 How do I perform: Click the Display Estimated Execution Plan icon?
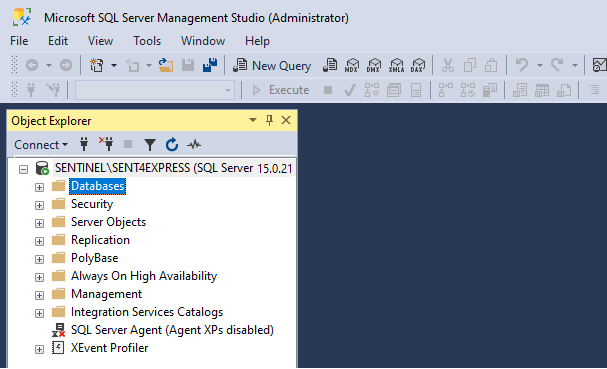(372, 90)
